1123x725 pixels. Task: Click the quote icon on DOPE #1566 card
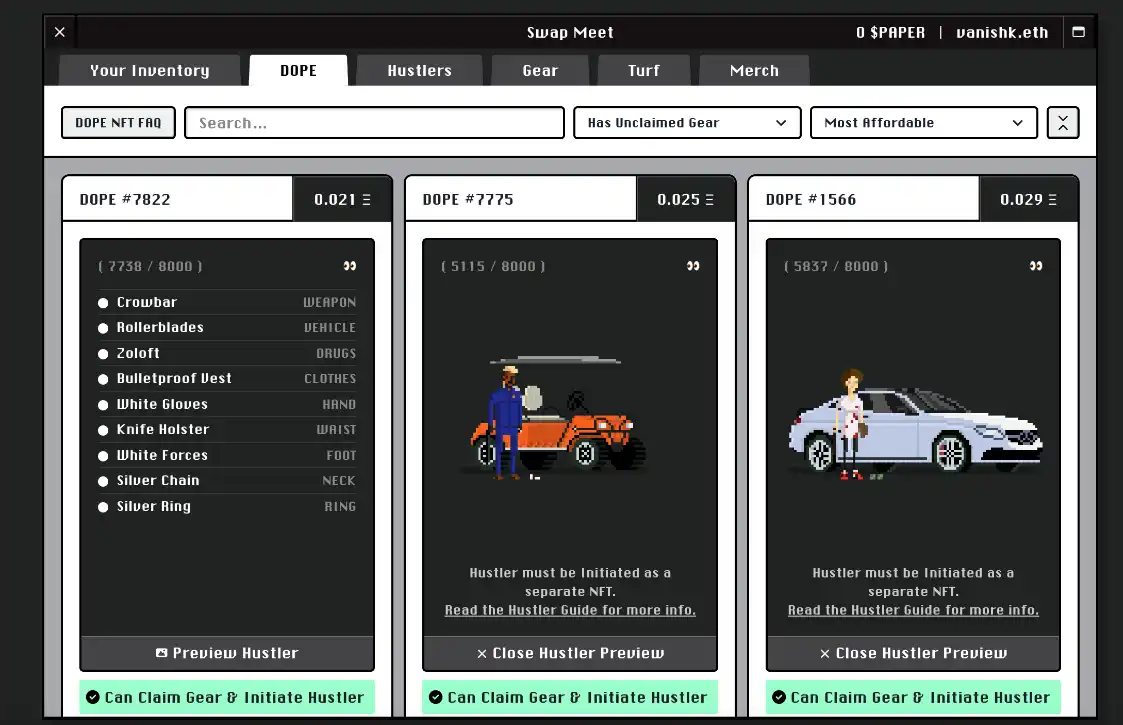click(1036, 266)
